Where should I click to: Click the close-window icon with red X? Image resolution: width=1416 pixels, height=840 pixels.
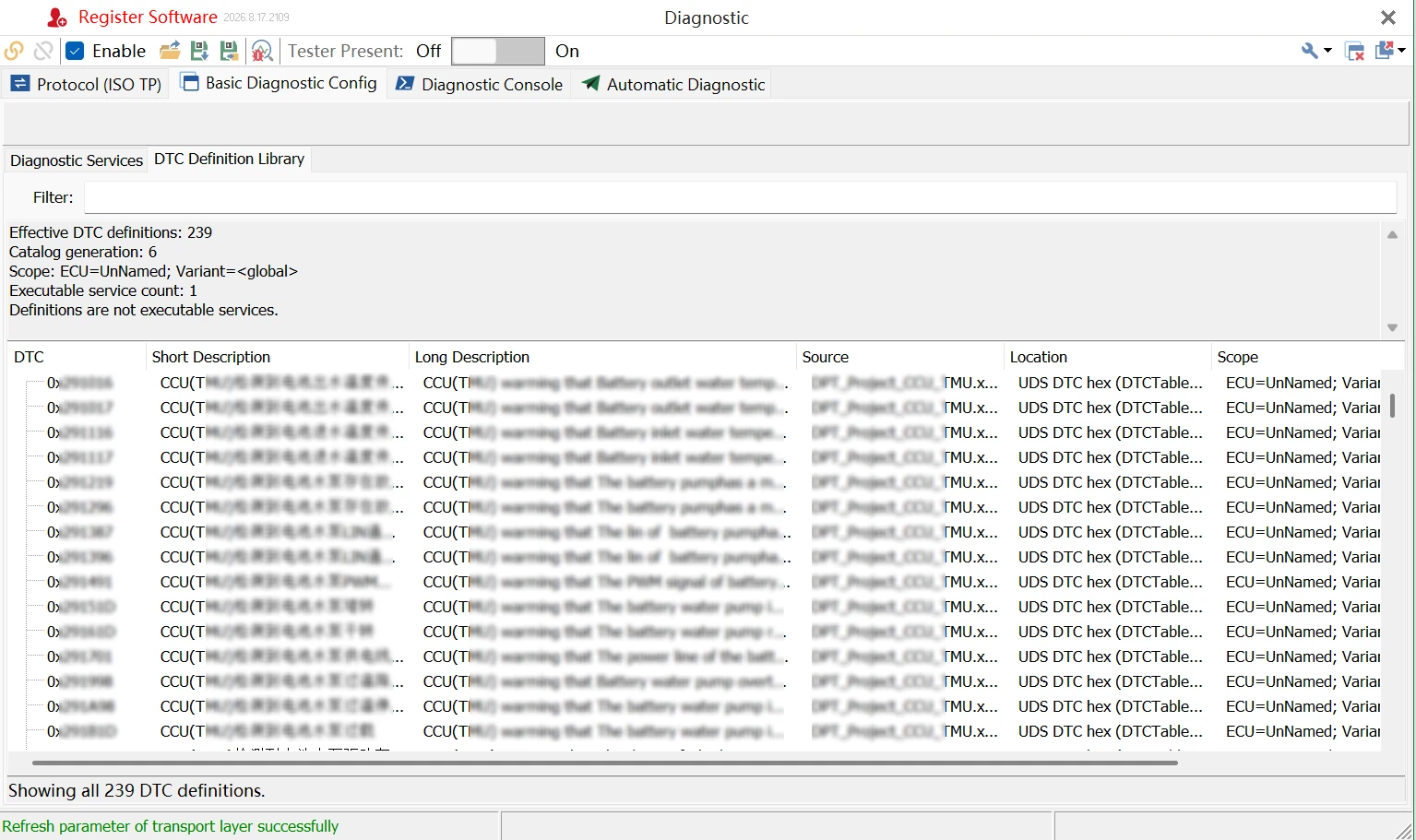[1355, 52]
